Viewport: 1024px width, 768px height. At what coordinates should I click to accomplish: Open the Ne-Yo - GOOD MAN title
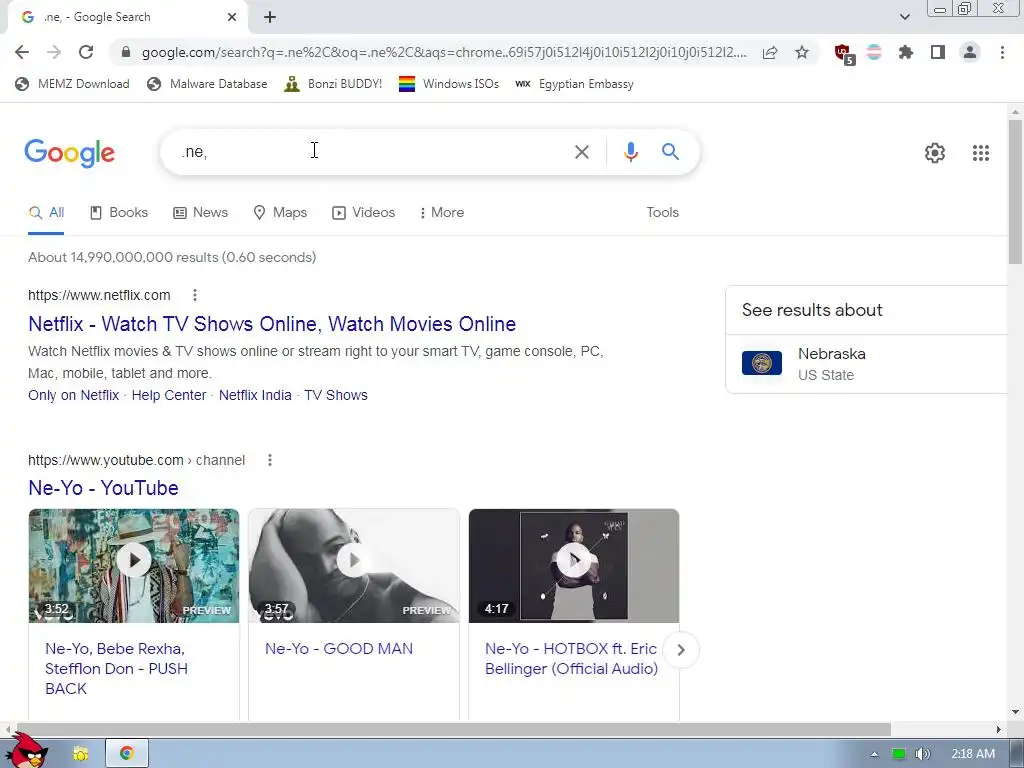coord(339,649)
